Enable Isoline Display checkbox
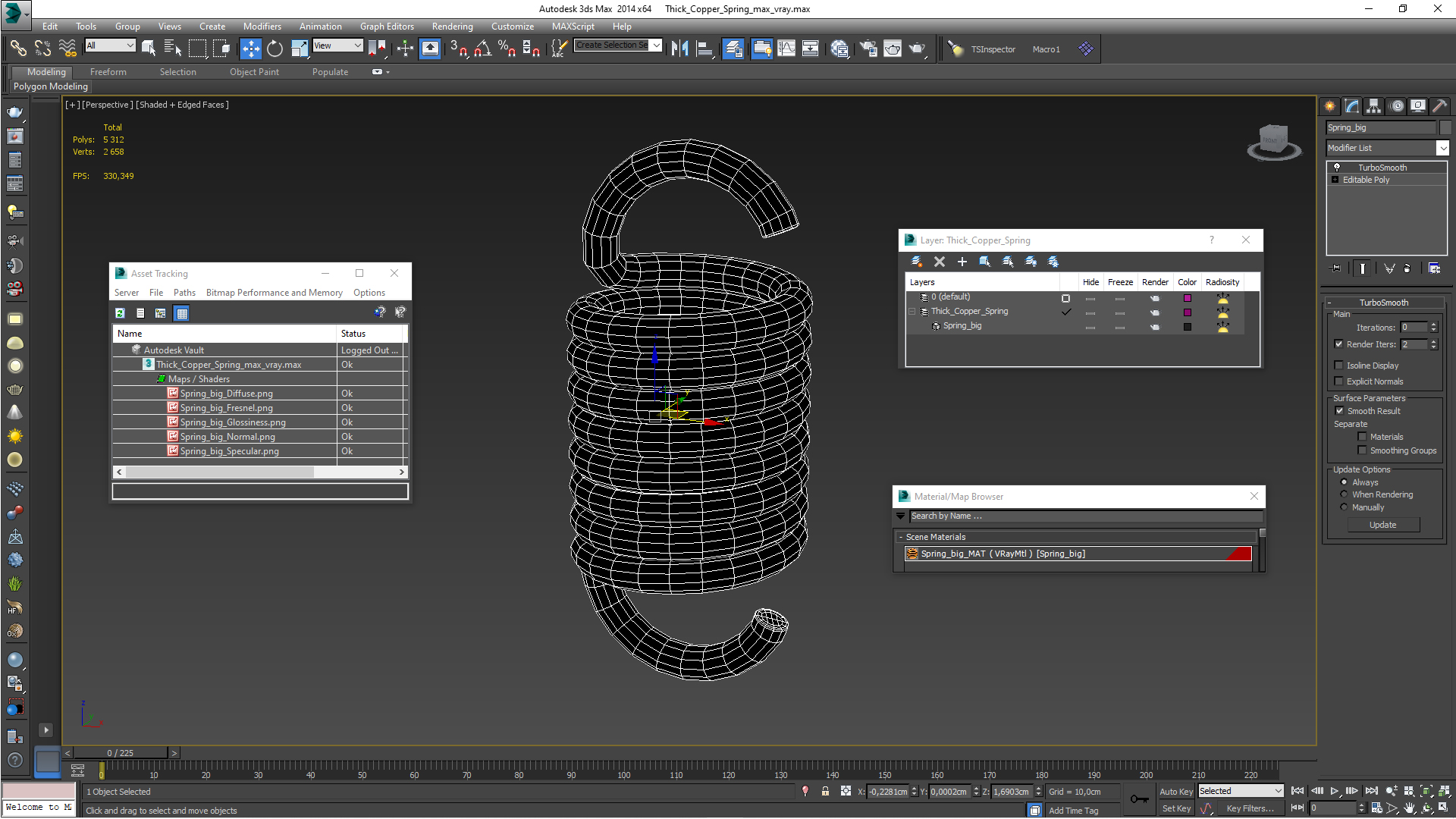Image resolution: width=1456 pixels, height=819 pixels. [1339, 366]
